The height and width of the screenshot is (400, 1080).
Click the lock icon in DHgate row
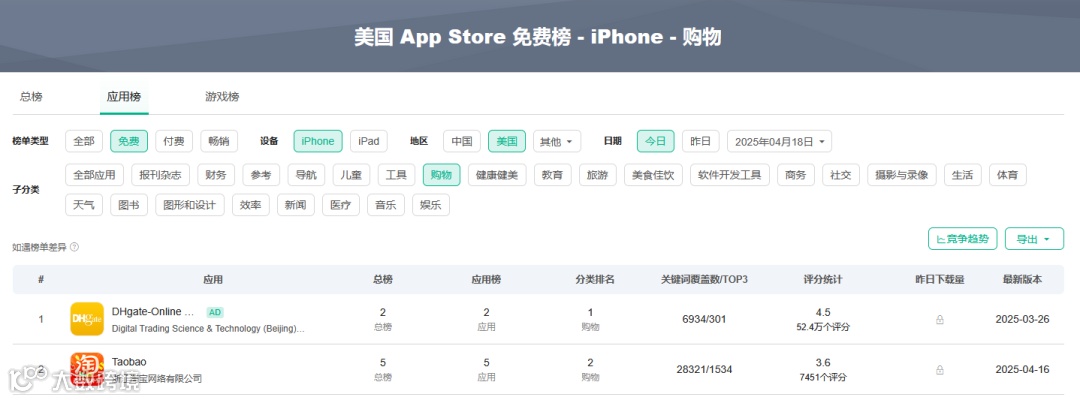click(939, 319)
